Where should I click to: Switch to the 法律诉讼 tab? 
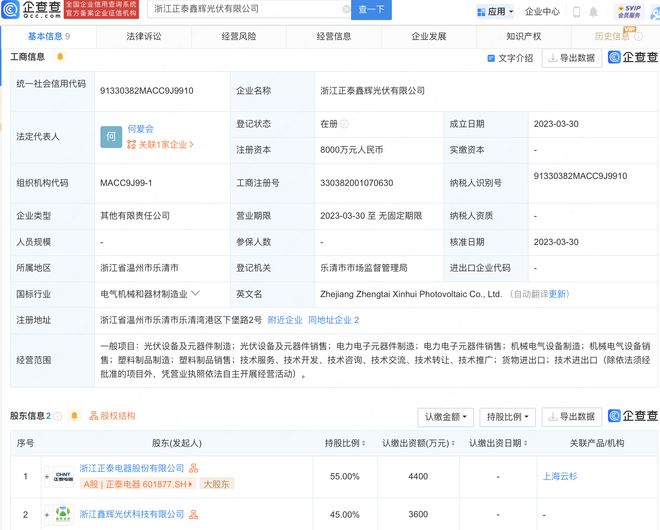coord(143,36)
